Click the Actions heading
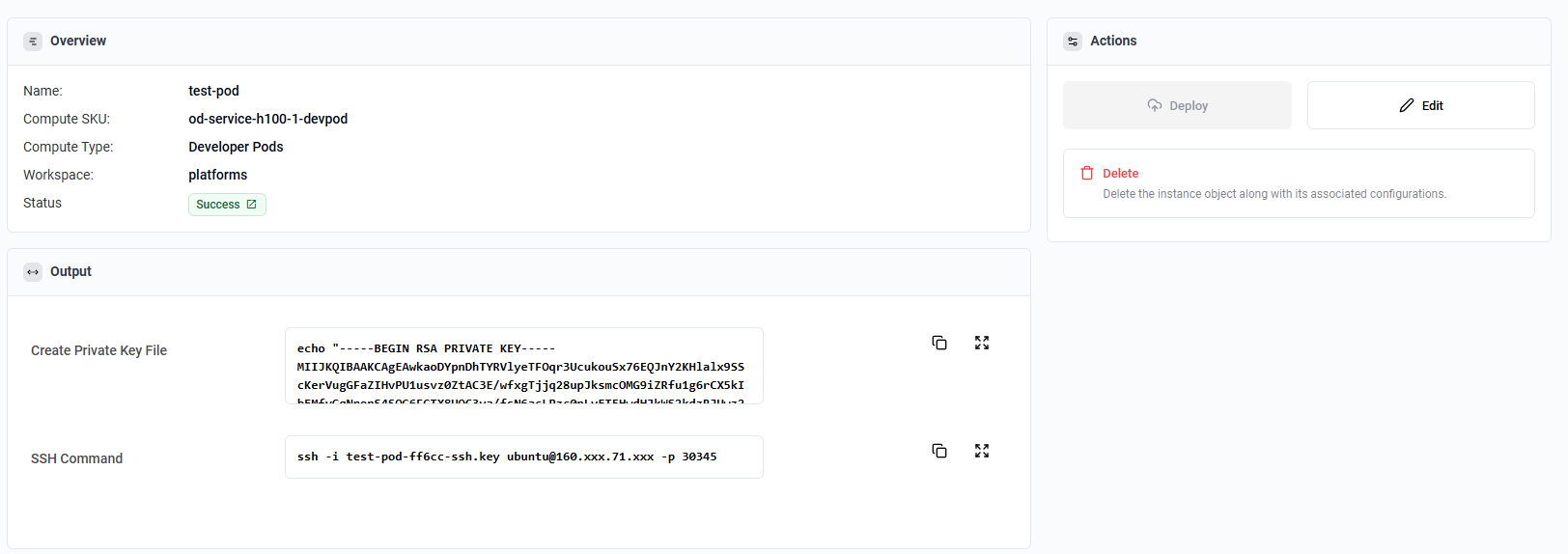1568x554 pixels. tap(1113, 41)
